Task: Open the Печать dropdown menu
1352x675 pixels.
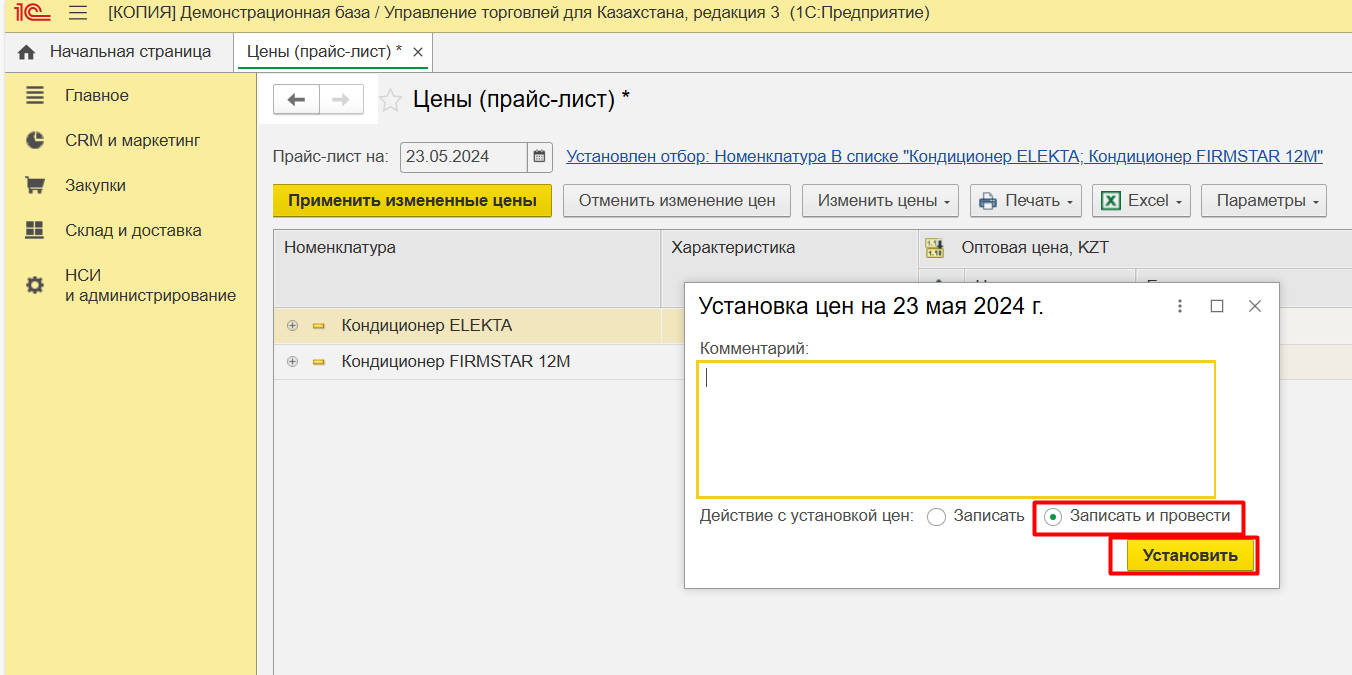Action: (x=1026, y=201)
